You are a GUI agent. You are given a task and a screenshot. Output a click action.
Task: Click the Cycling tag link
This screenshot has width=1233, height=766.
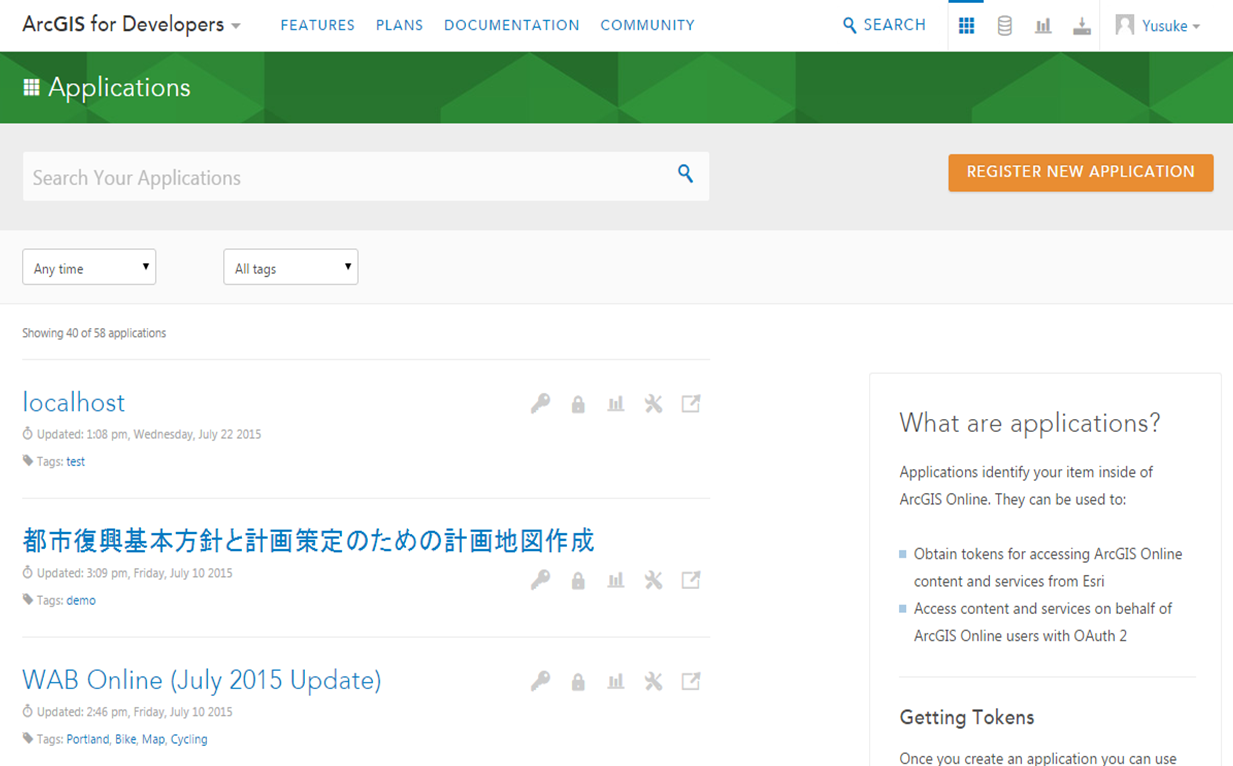click(189, 740)
